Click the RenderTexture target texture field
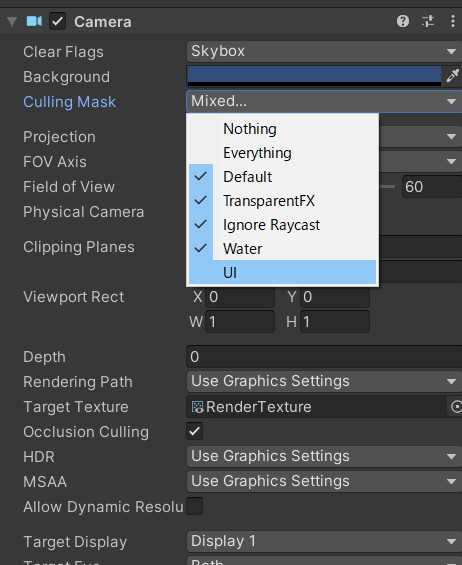This screenshot has height=565, width=462. (x=316, y=407)
